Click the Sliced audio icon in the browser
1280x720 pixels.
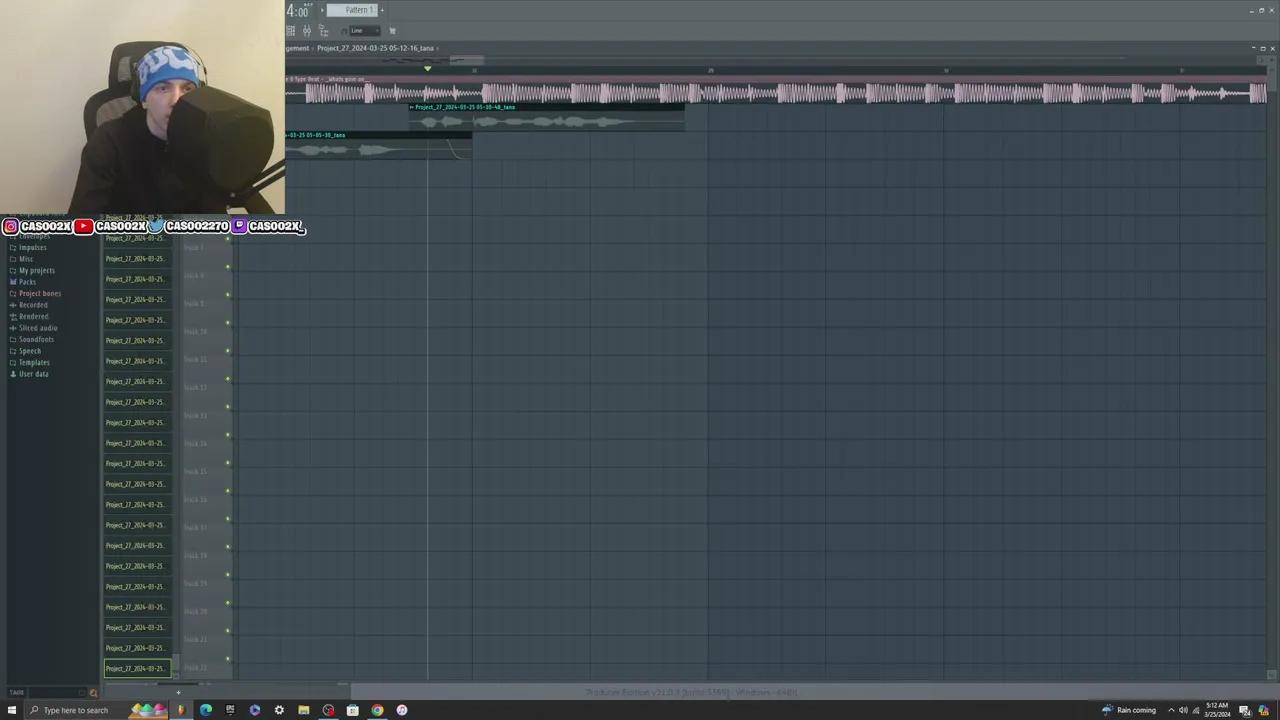click(x=13, y=328)
